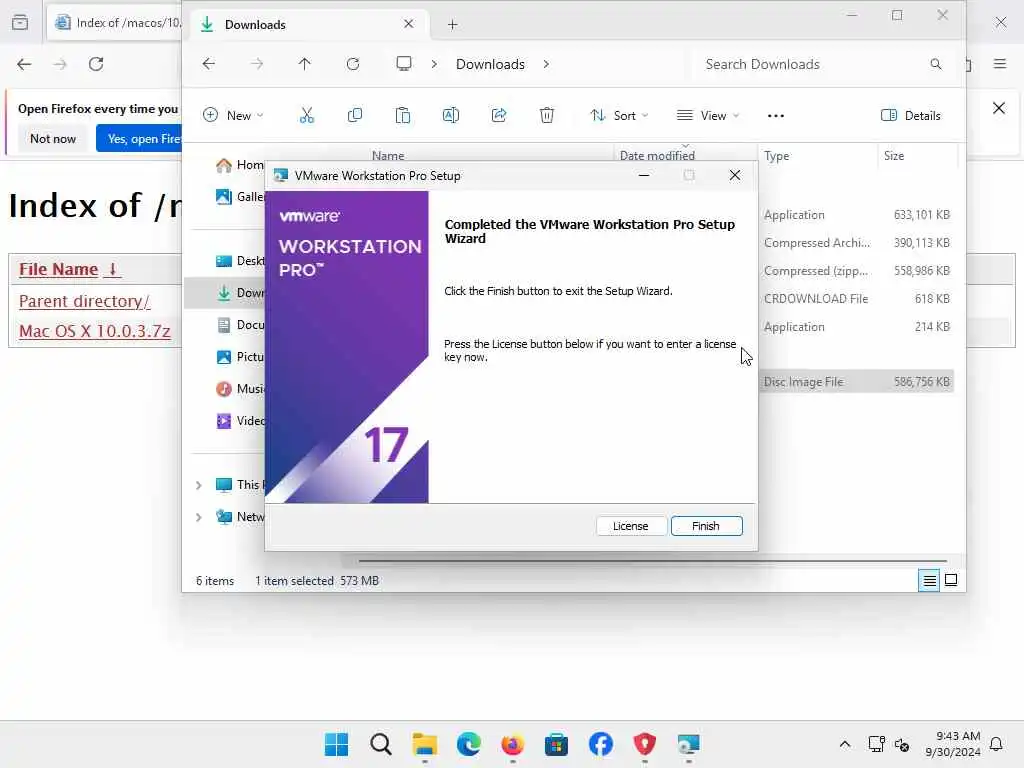Toggle the Details pane button
The height and width of the screenshot is (768, 1024).
(911, 116)
